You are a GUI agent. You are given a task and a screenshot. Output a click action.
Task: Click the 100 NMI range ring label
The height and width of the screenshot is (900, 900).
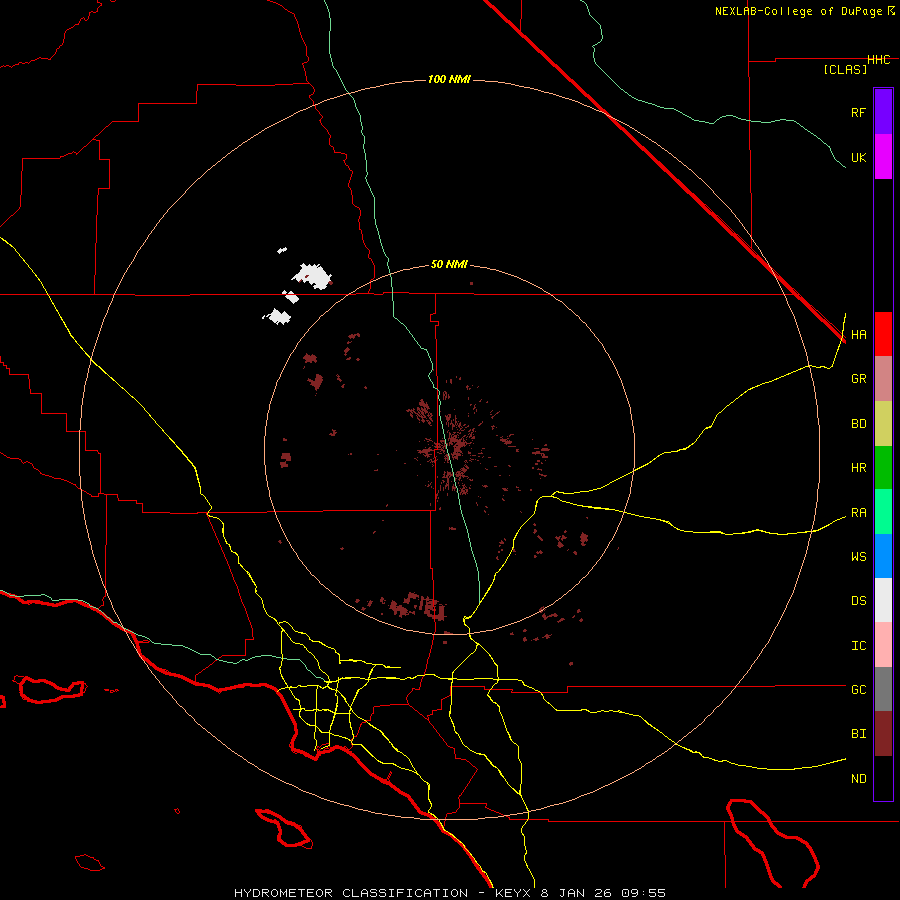pyautogui.click(x=449, y=79)
